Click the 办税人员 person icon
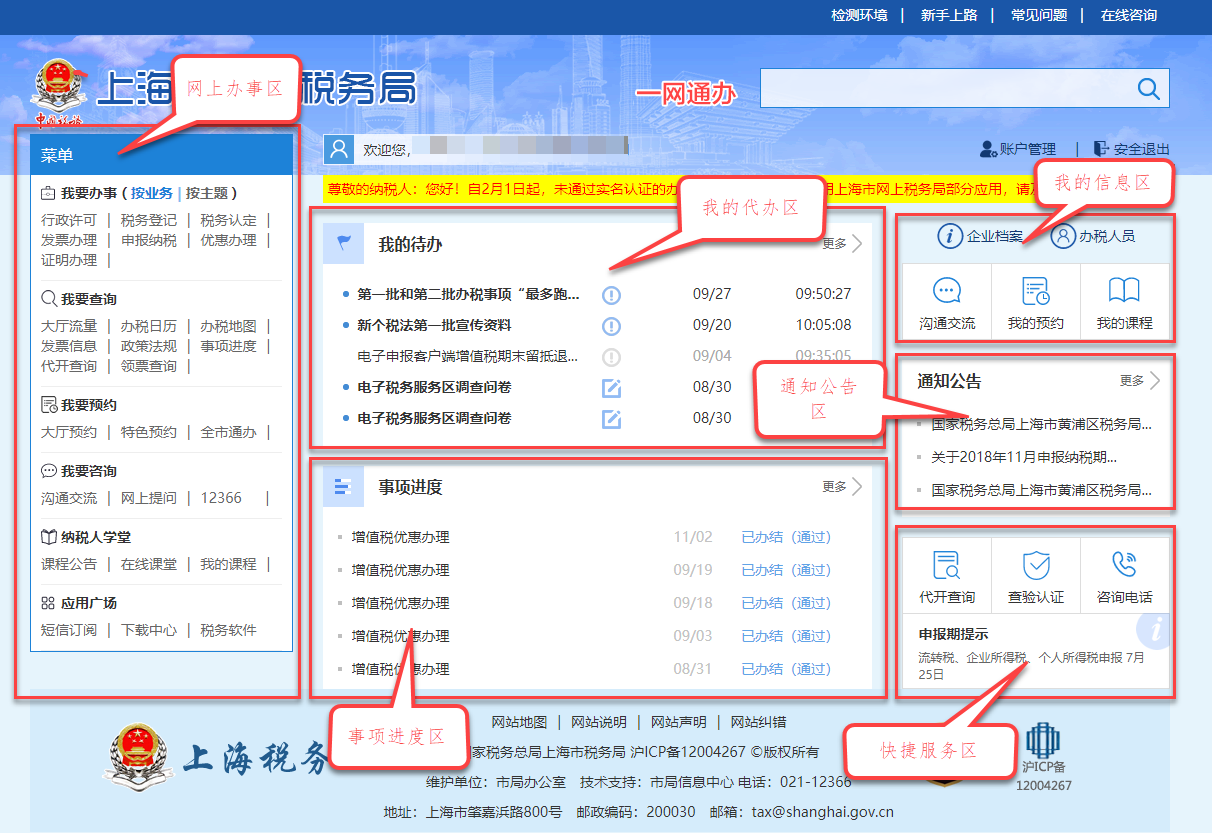 [x=1063, y=236]
